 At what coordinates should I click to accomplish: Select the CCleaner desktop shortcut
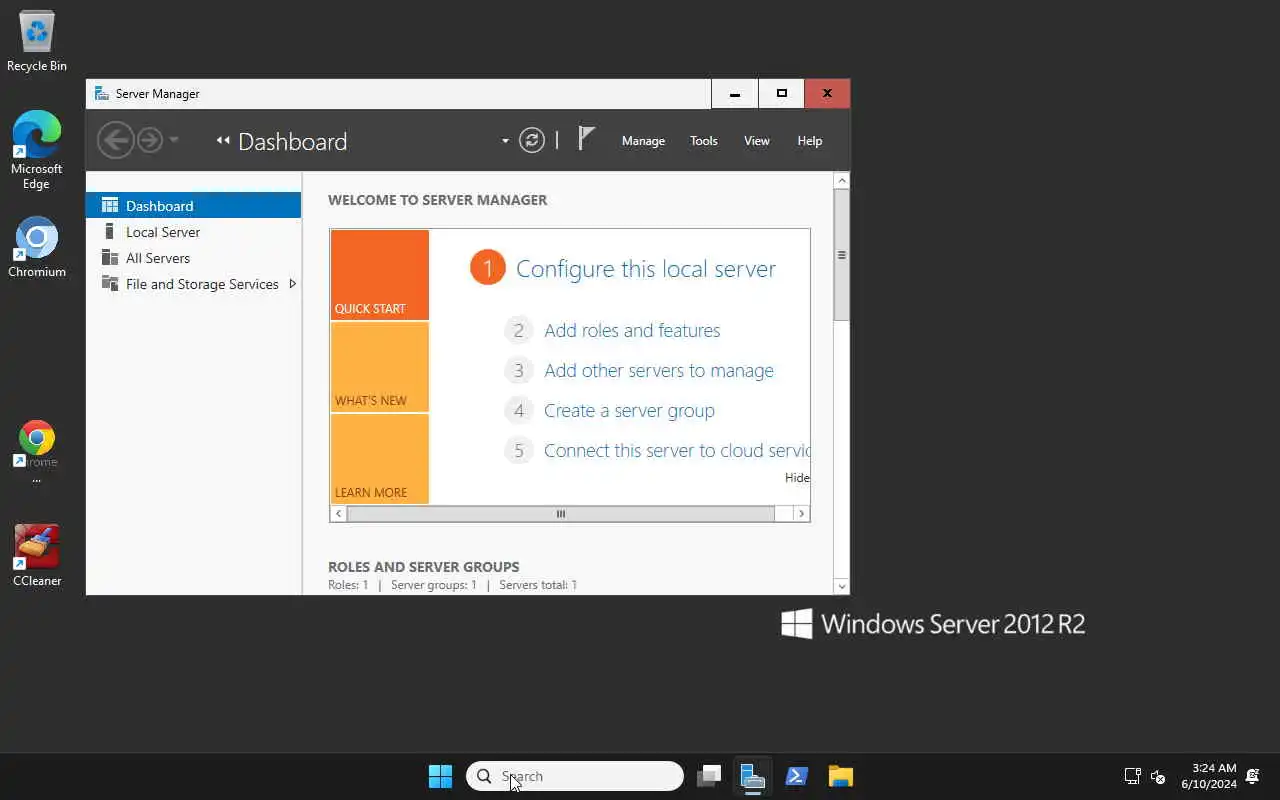pos(37,555)
